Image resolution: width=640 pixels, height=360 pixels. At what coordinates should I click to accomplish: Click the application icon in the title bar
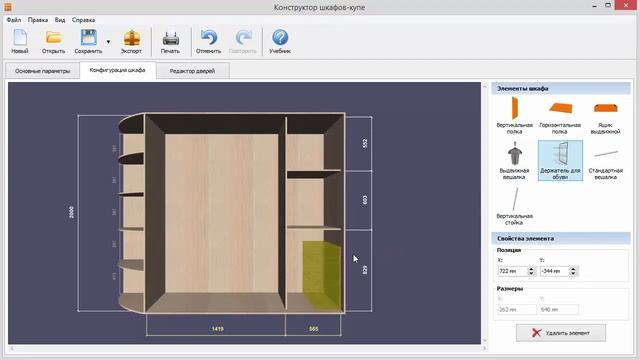[7, 6]
